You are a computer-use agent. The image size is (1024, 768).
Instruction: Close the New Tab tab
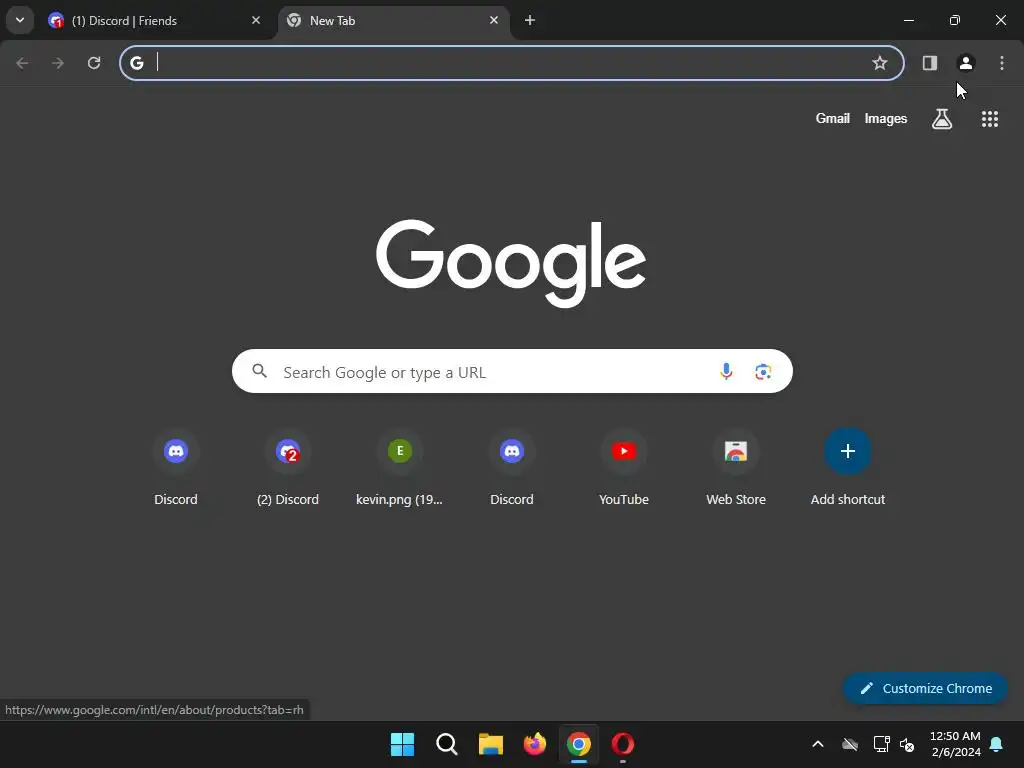[494, 21]
